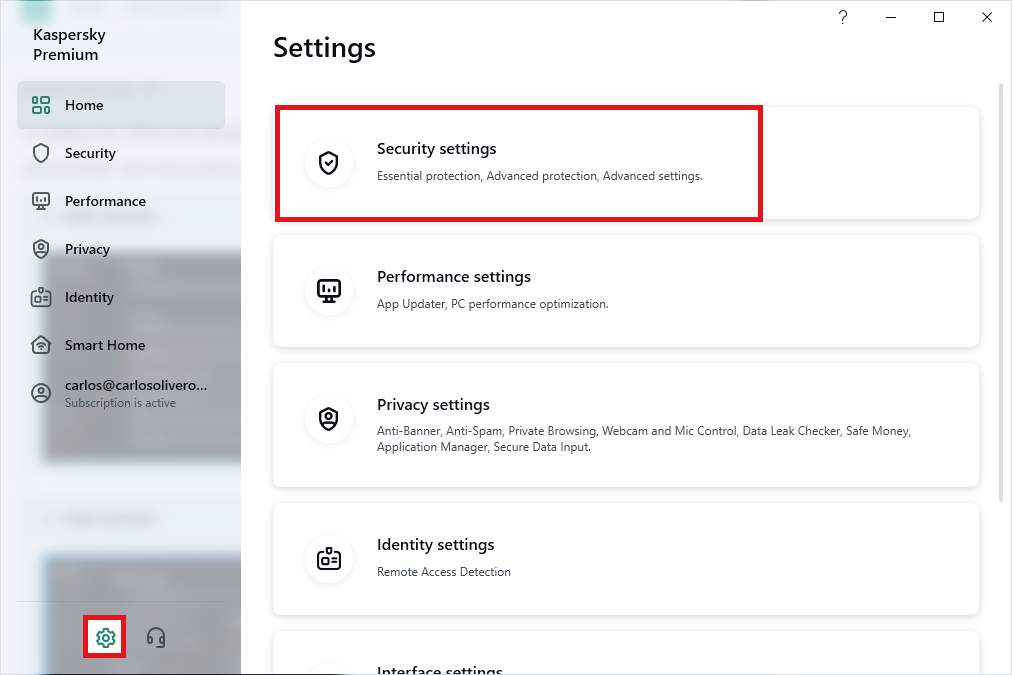Select Privacy in the sidebar
Screen dimensions: 1012x675
[x=87, y=249]
